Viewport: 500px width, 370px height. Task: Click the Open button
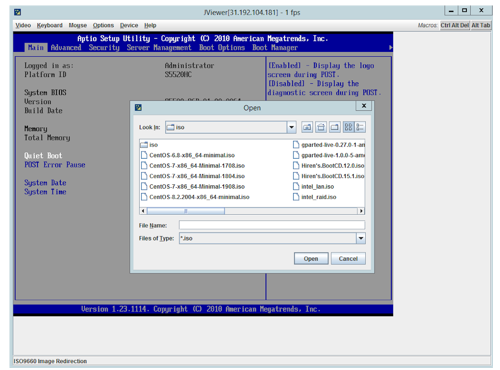pos(311,259)
